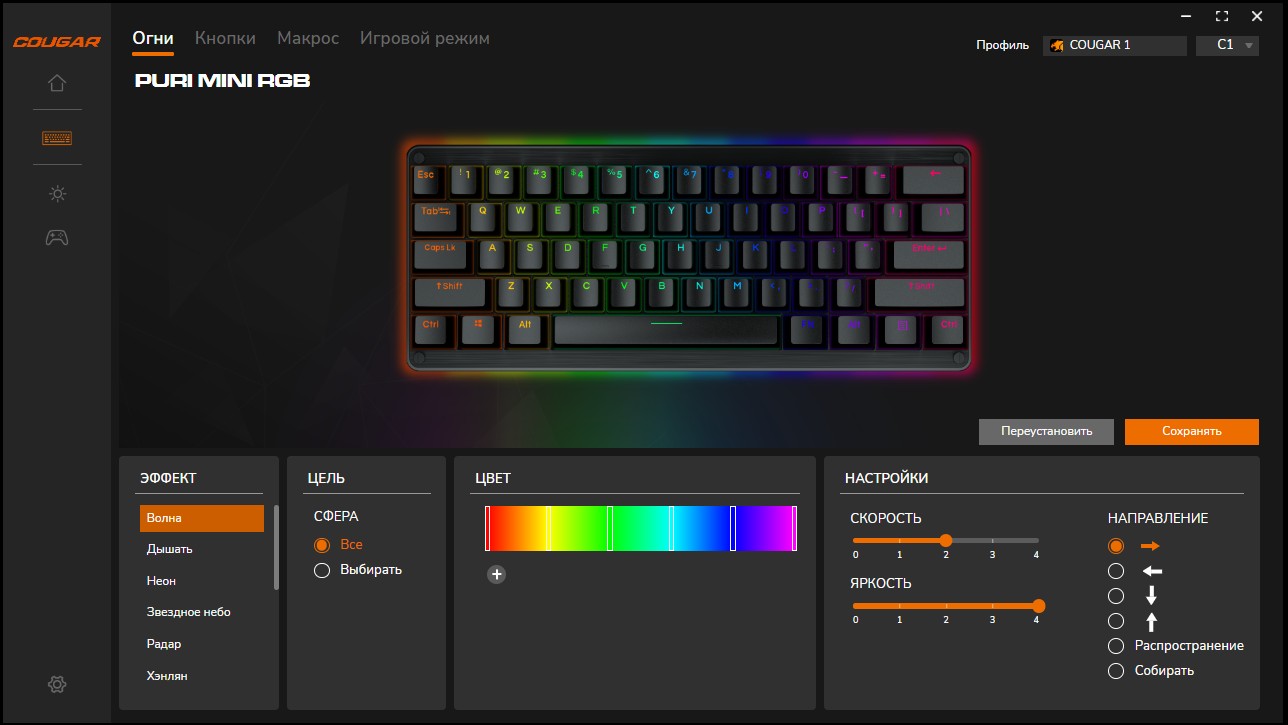The width and height of the screenshot is (1288, 725).
Task: Open the COUGAR 1 profile selector
Action: 1114,45
